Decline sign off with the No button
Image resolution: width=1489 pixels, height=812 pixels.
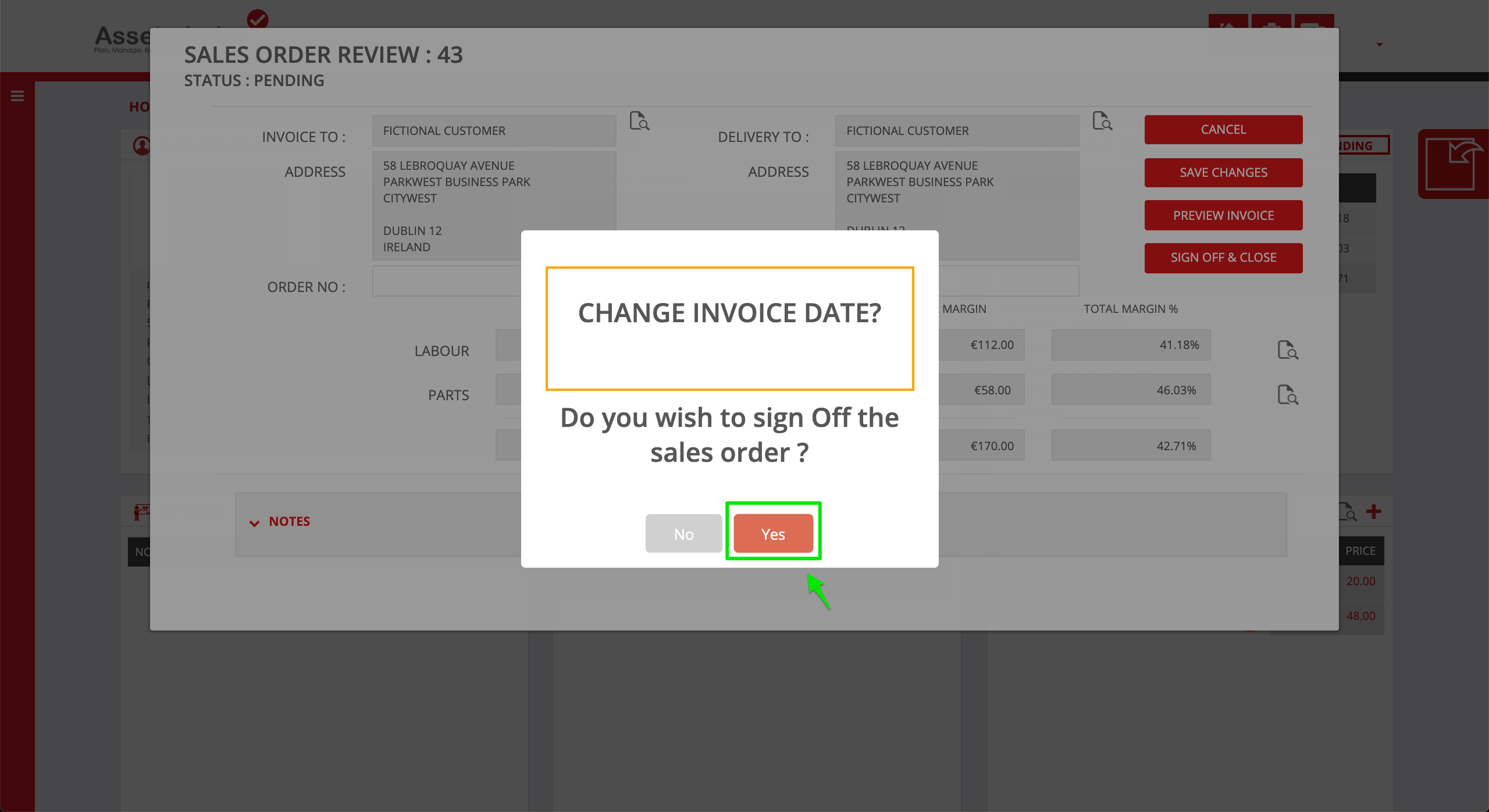point(683,533)
